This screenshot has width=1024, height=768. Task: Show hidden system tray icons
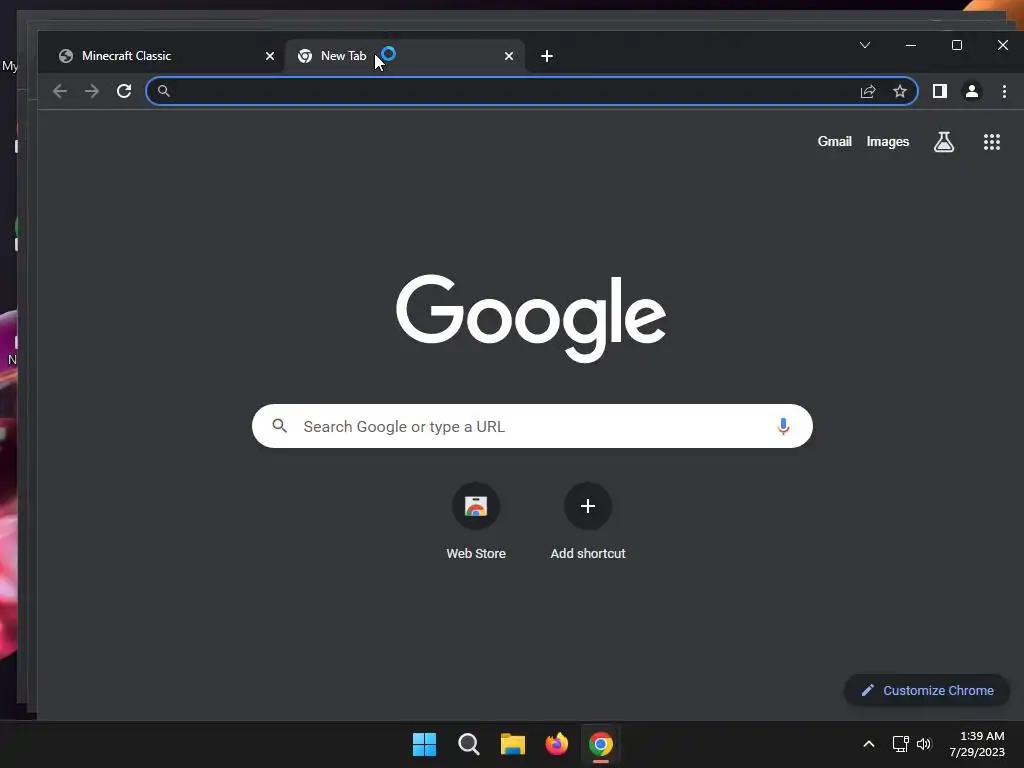(x=869, y=744)
